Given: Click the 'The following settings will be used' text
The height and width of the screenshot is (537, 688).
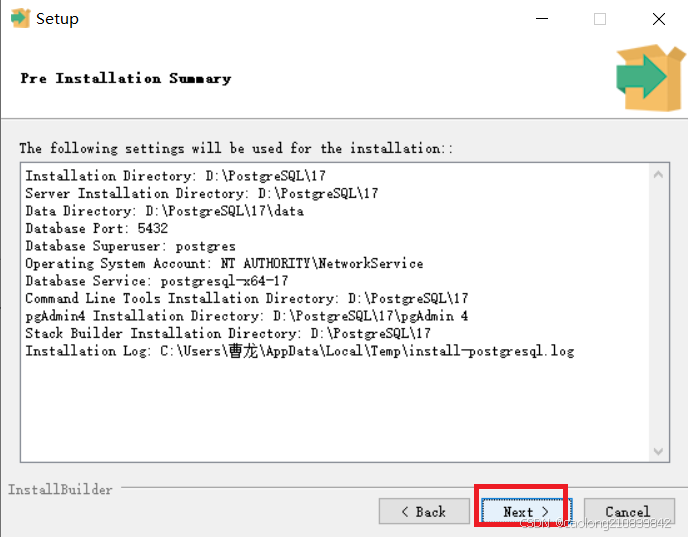Looking at the screenshot, I should [236, 148].
